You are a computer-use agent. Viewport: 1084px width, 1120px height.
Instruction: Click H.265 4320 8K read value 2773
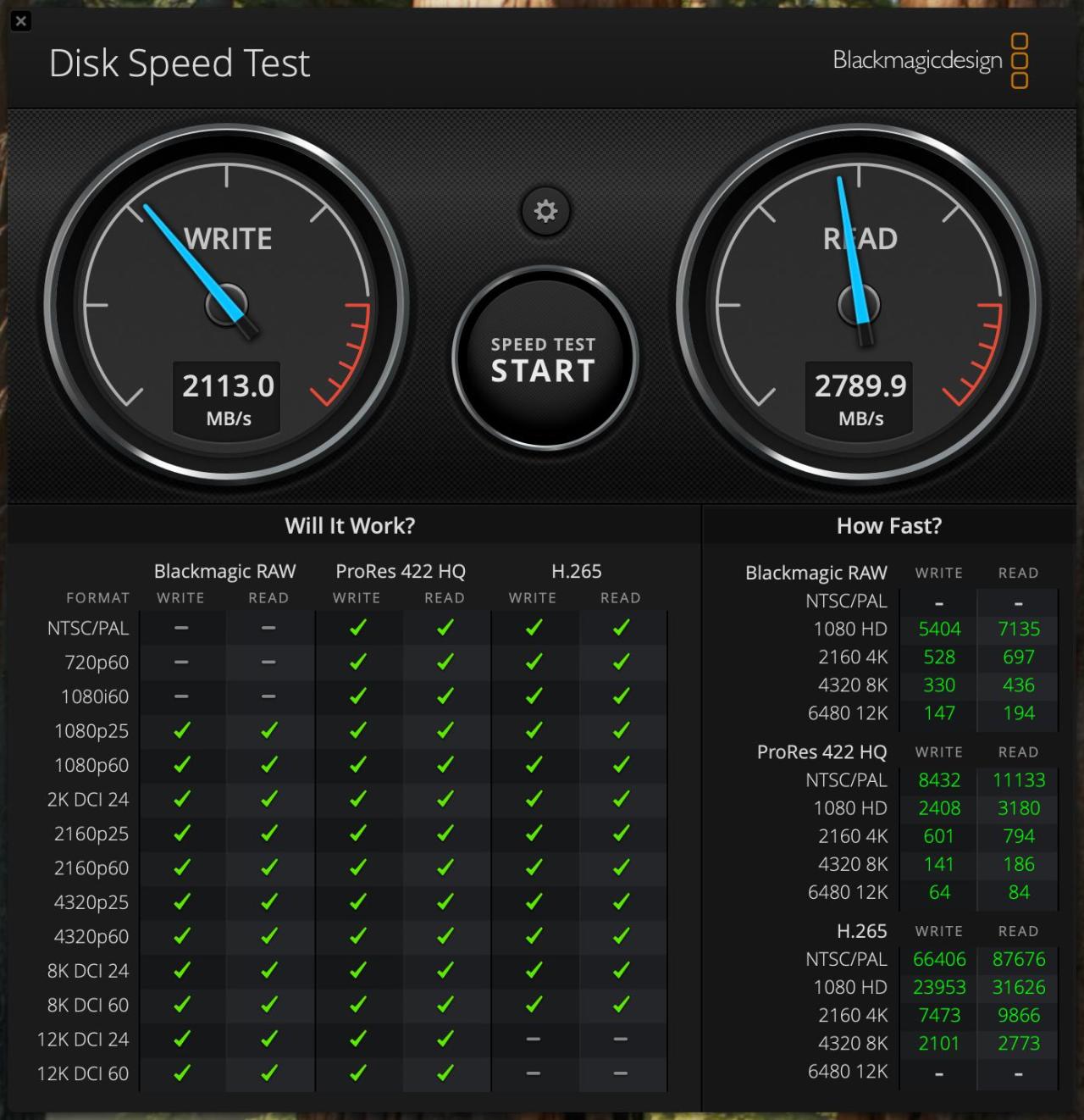click(1019, 1043)
